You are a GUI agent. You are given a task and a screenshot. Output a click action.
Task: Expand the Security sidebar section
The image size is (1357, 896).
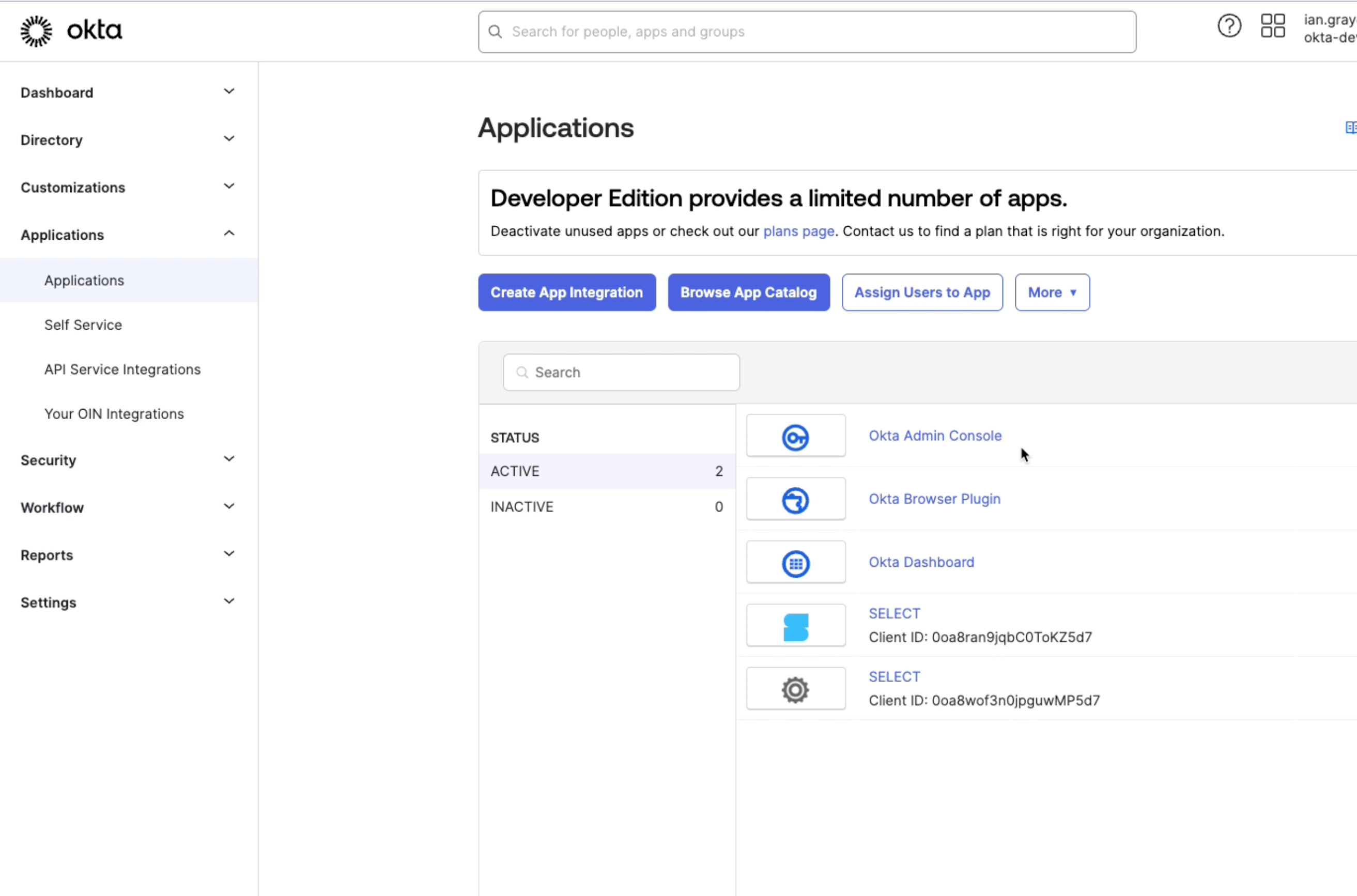click(x=229, y=459)
